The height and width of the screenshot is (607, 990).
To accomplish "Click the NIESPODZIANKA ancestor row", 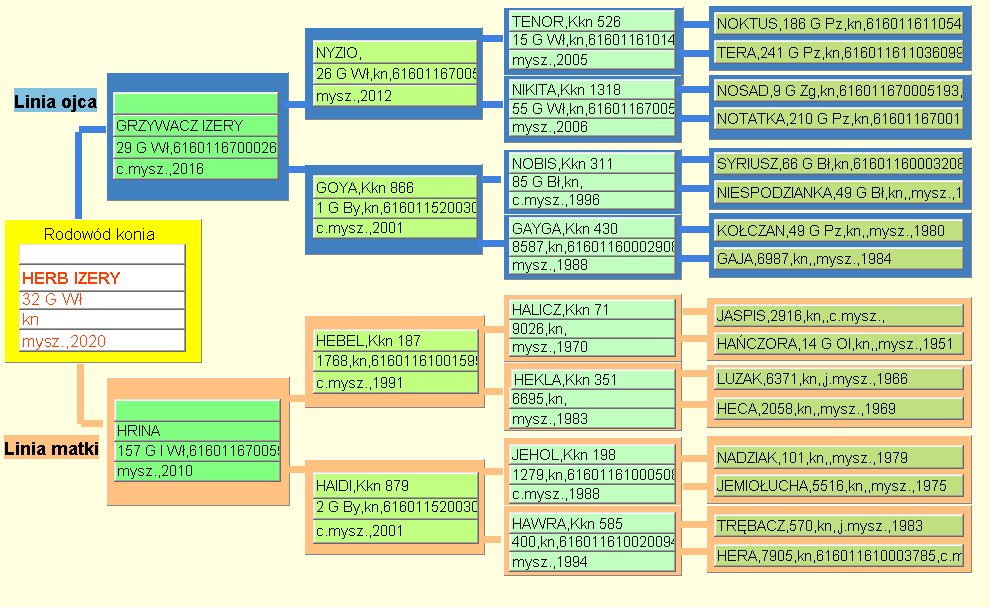I will [x=837, y=192].
